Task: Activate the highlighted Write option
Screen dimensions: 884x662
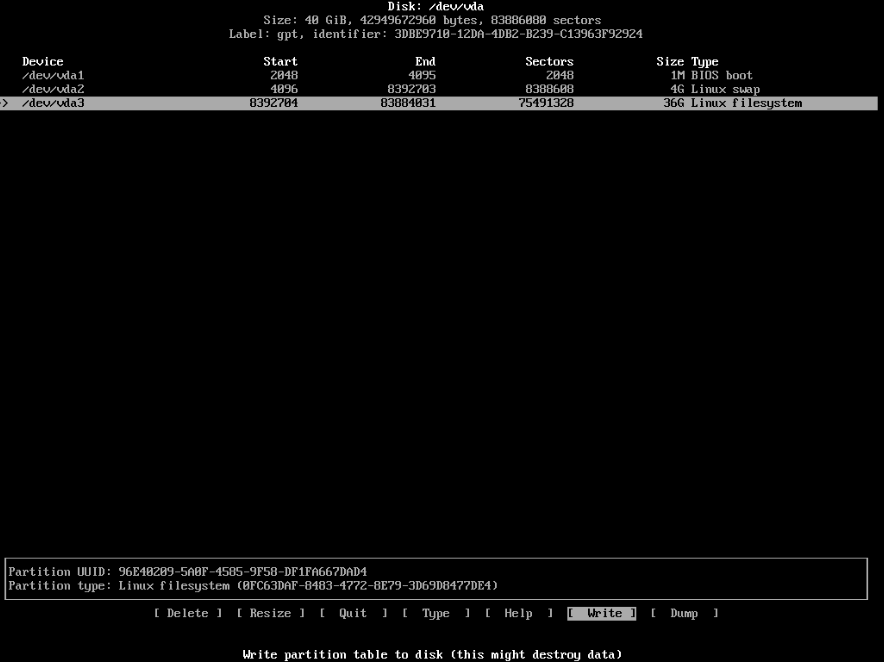Action: pos(602,613)
